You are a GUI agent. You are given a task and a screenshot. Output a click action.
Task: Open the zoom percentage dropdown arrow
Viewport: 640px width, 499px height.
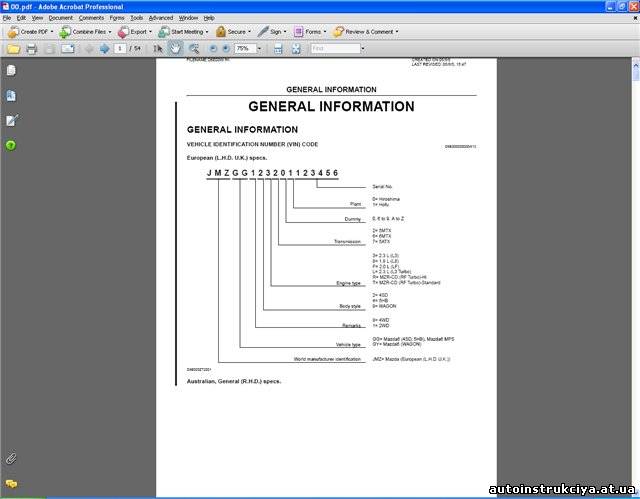point(259,49)
